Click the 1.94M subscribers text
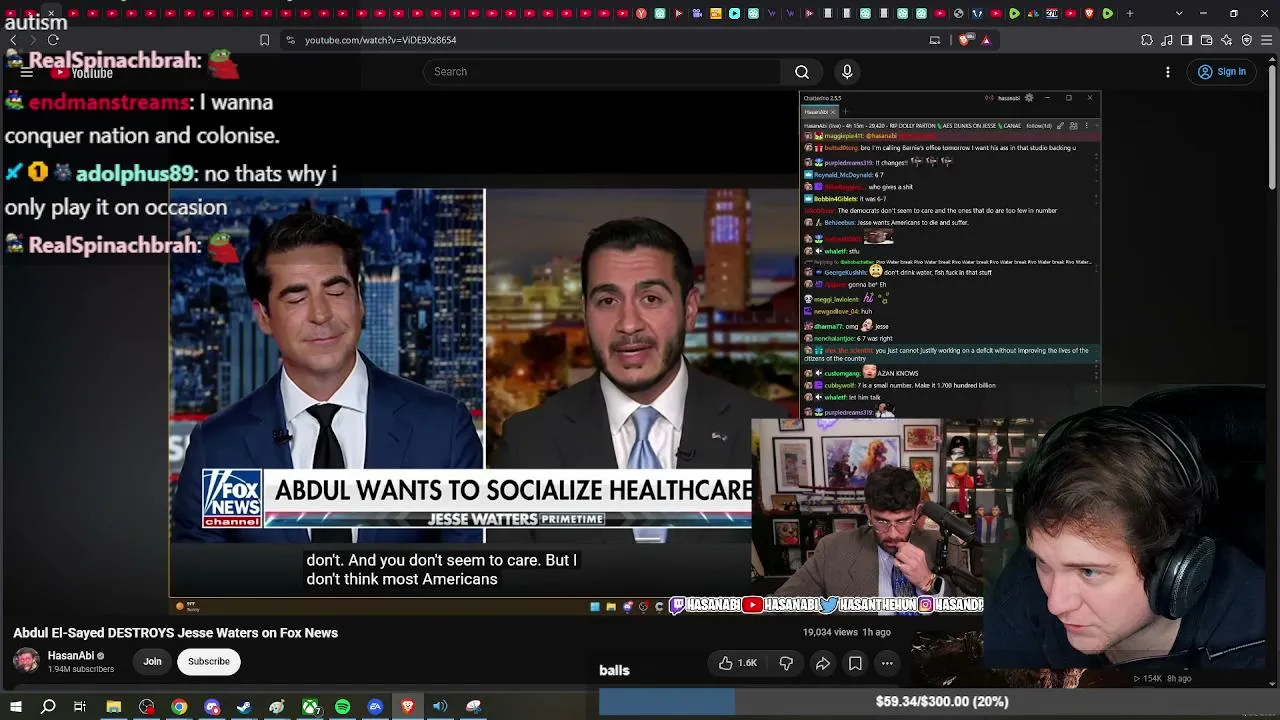This screenshot has height=720, width=1280. pyautogui.click(x=81, y=669)
